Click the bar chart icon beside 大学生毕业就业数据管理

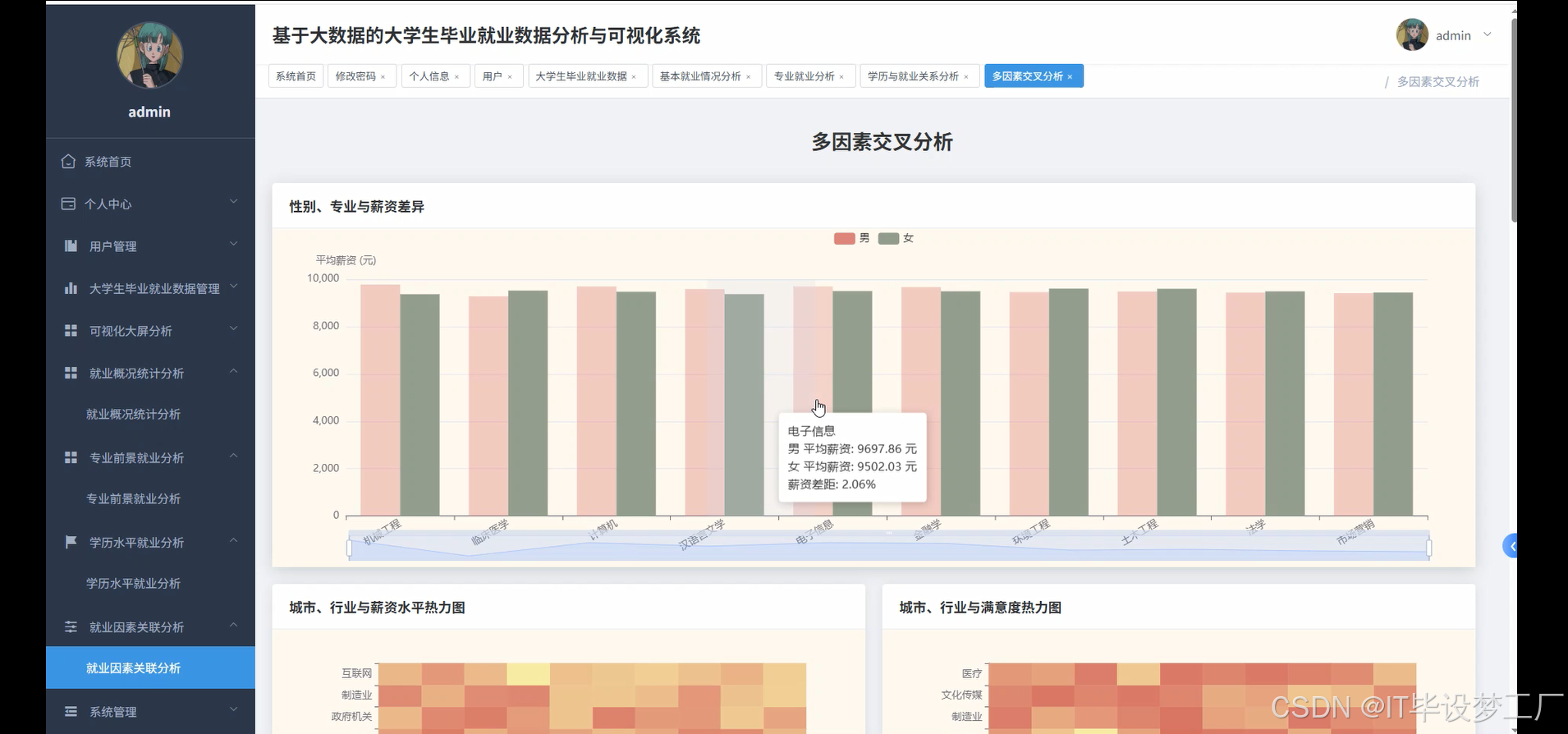tap(71, 288)
